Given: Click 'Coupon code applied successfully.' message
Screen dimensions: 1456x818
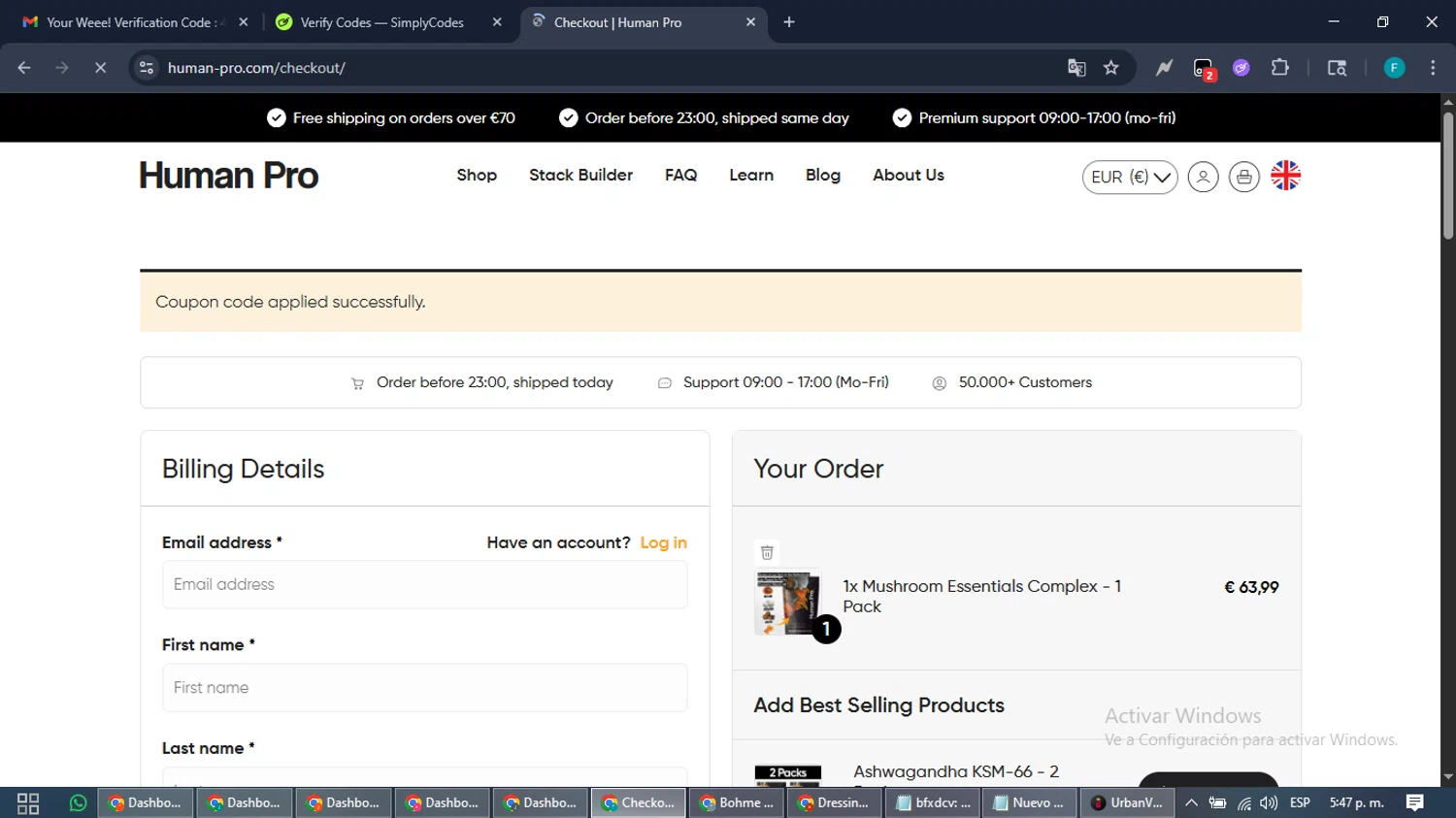Looking at the screenshot, I should 290,302.
